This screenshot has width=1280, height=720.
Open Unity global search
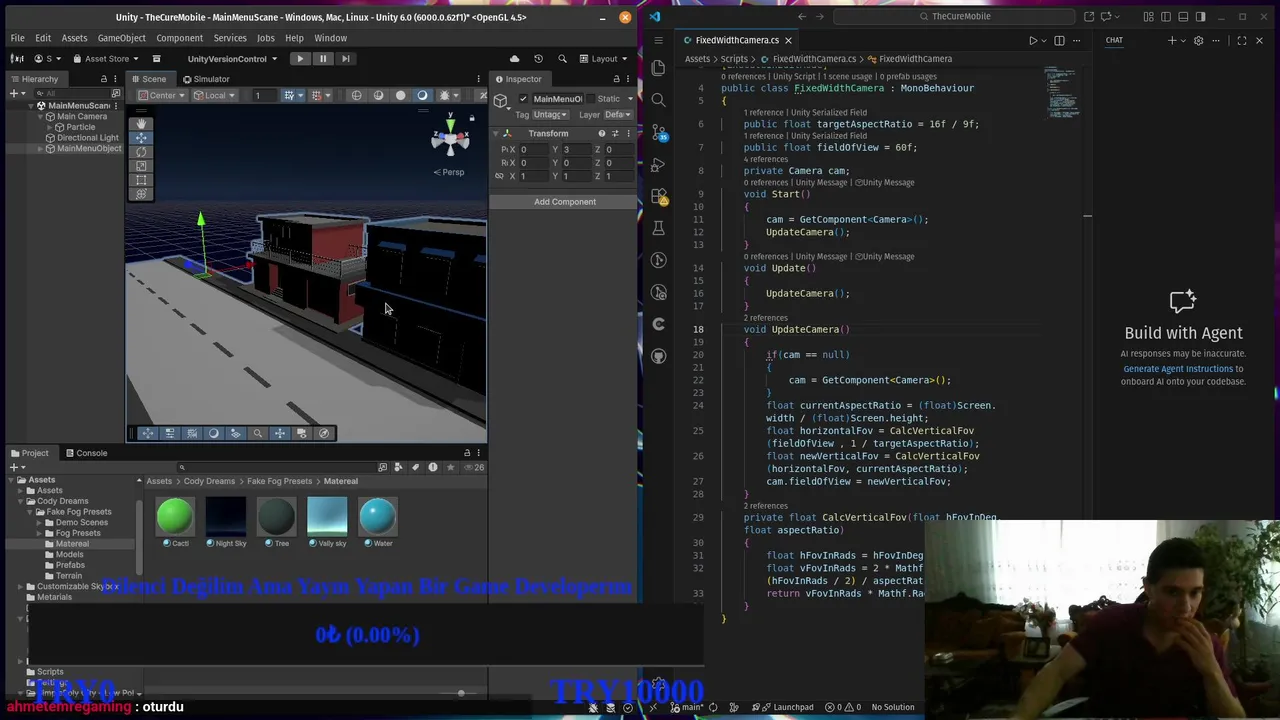pos(562,58)
